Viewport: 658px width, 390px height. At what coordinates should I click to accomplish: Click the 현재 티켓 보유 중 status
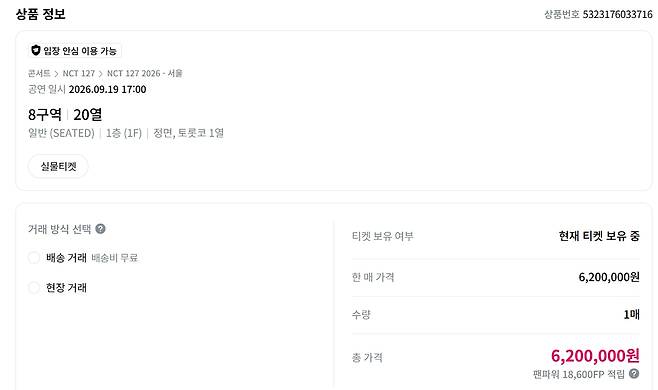tap(599, 236)
